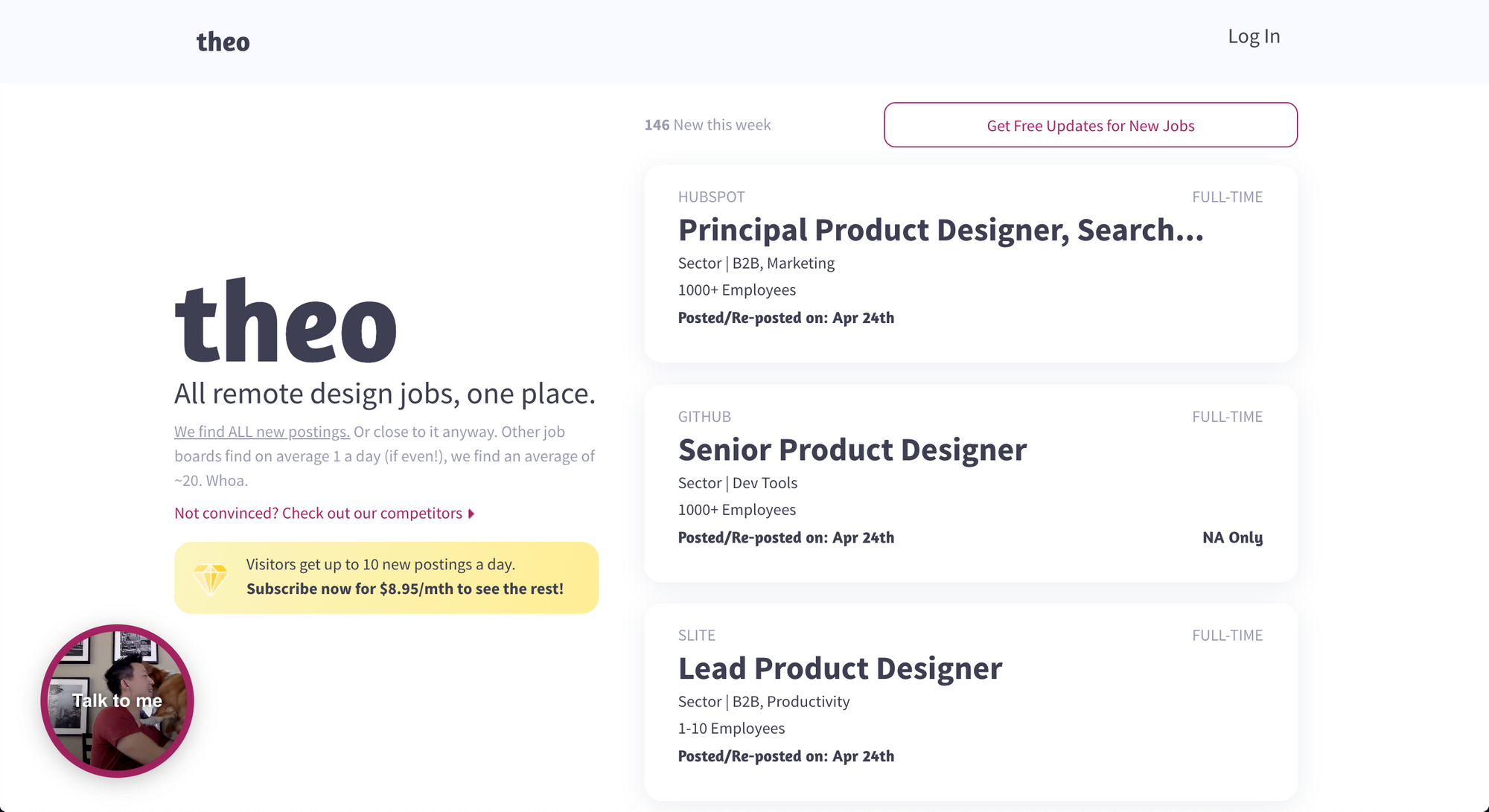Click the '146 New this week' counter
Image resolution: width=1489 pixels, height=812 pixels.
click(707, 125)
